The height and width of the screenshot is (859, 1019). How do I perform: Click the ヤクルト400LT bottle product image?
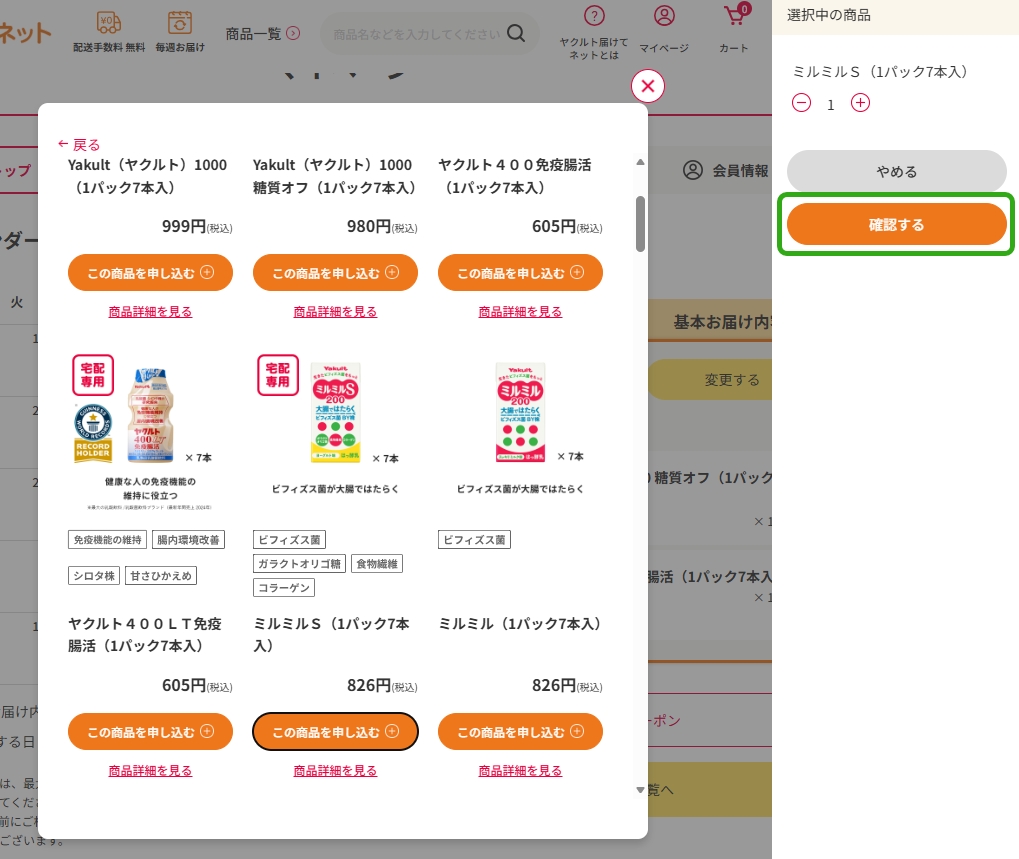150,415
